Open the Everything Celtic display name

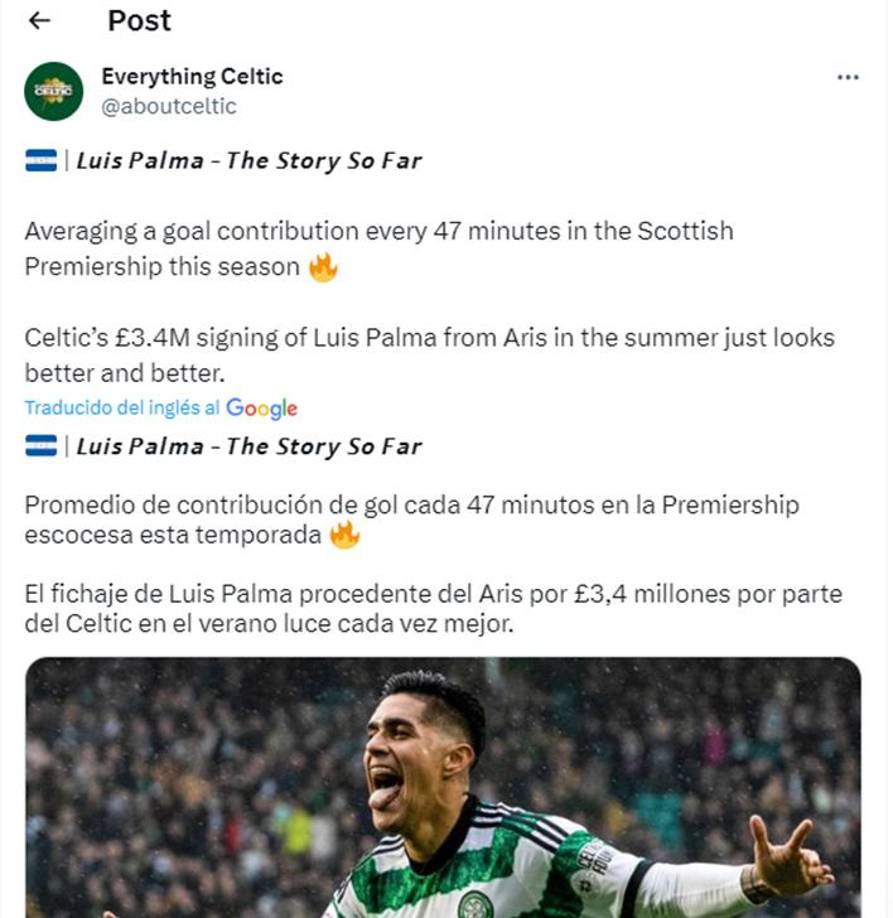click(192, 76)
